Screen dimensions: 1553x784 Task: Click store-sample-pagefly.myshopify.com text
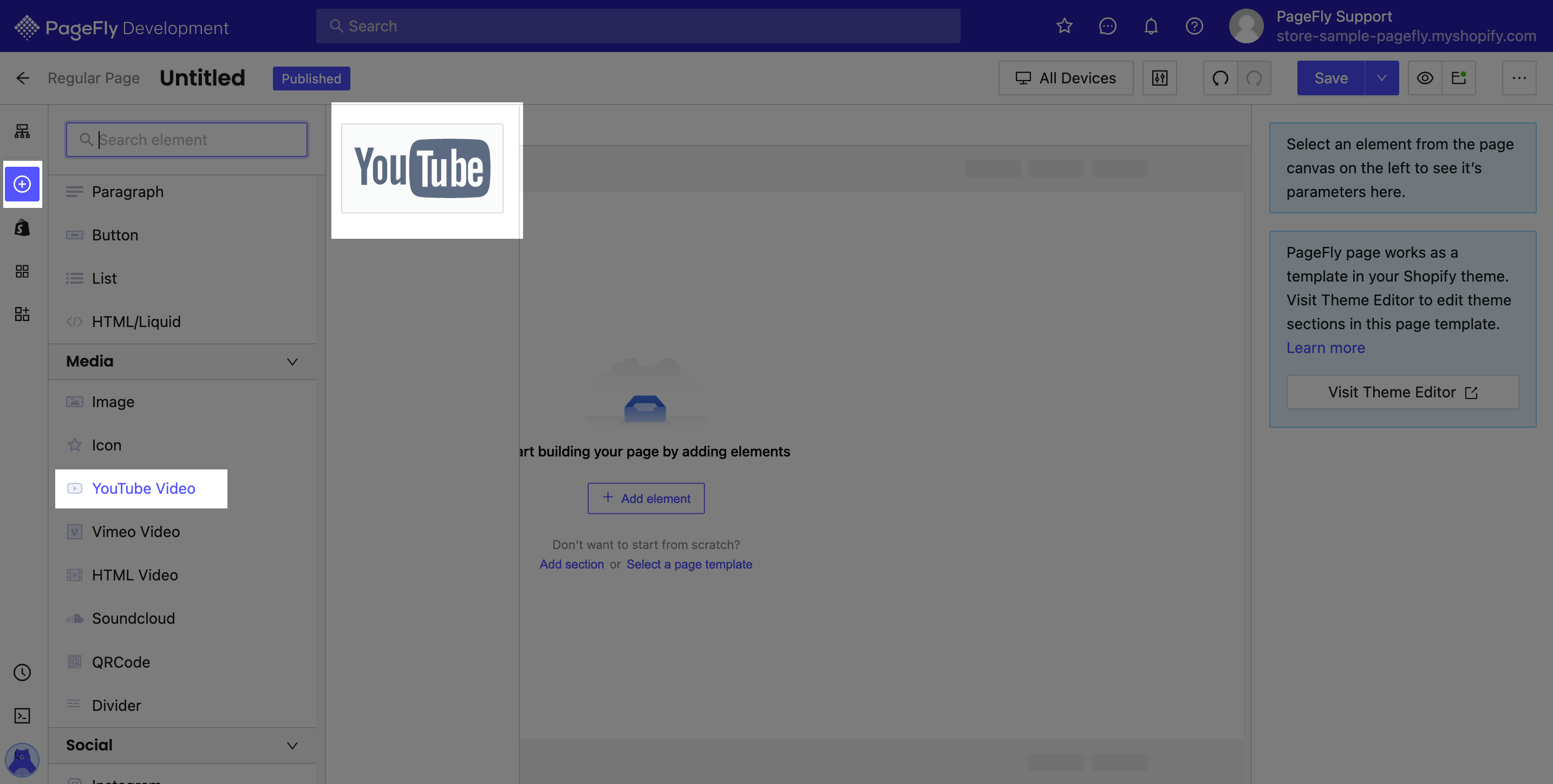click(x=1406, y=36)
